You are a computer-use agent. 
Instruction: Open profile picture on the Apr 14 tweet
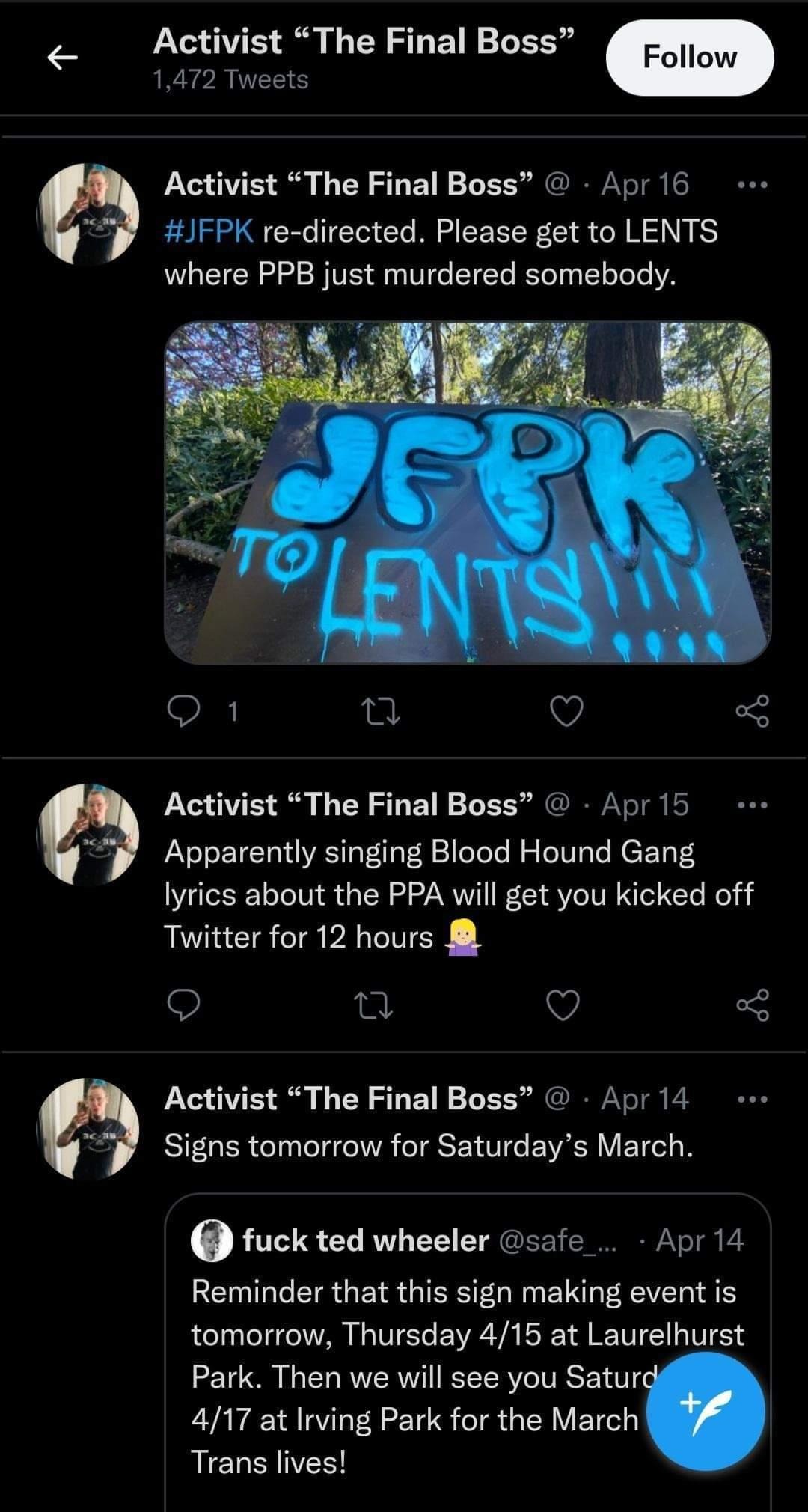pyautogui.click(x=88, y=1129)
